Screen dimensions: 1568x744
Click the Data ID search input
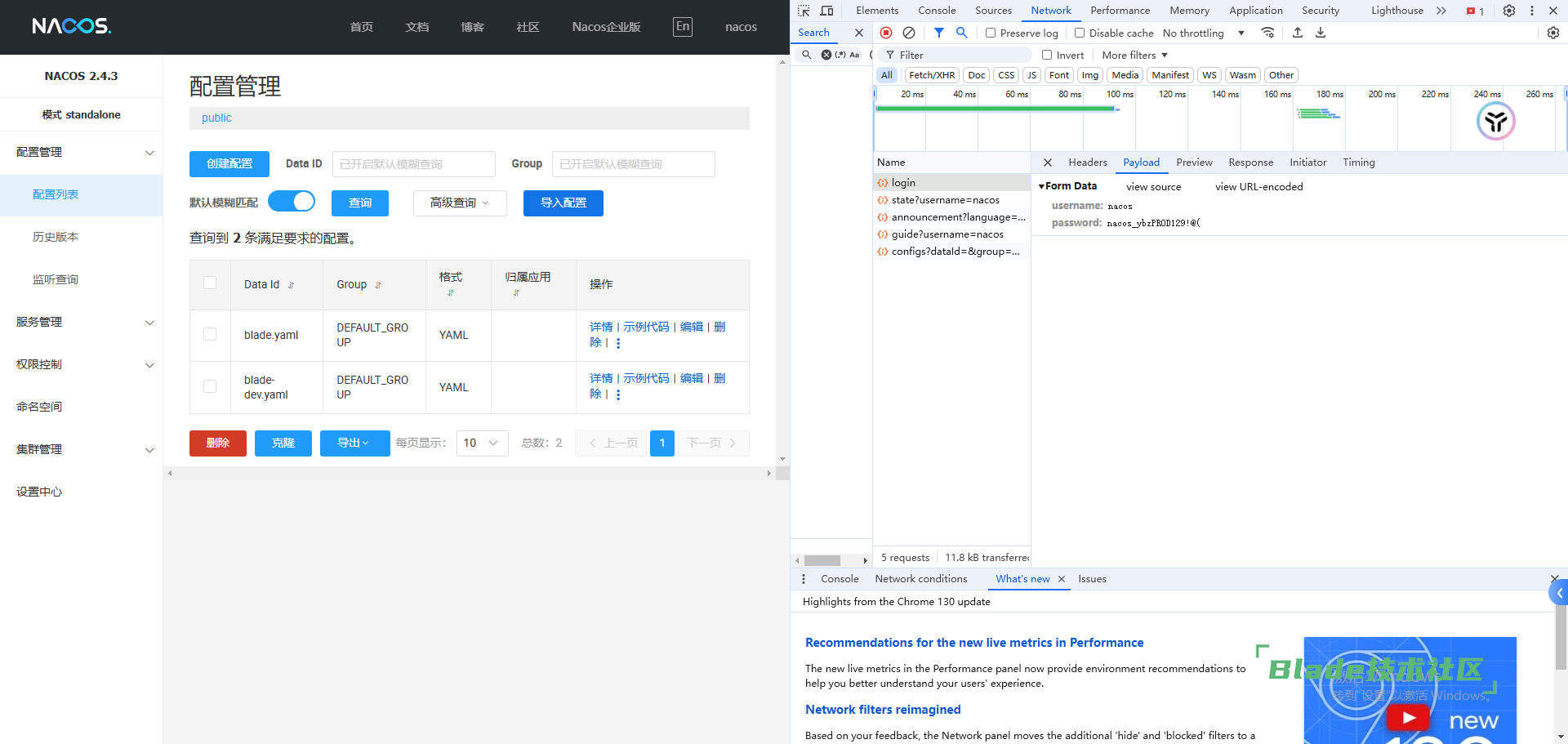tap(414, 164)
